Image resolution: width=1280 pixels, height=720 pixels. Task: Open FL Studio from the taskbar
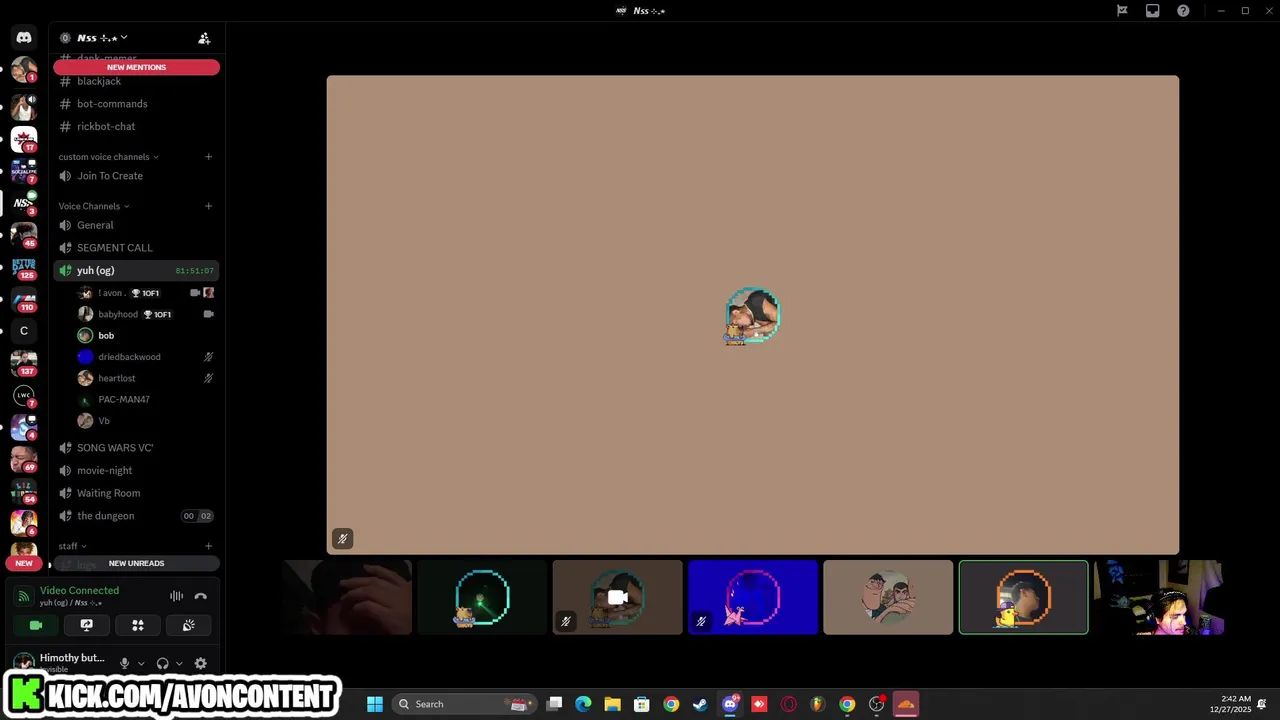tap(817, 704)
